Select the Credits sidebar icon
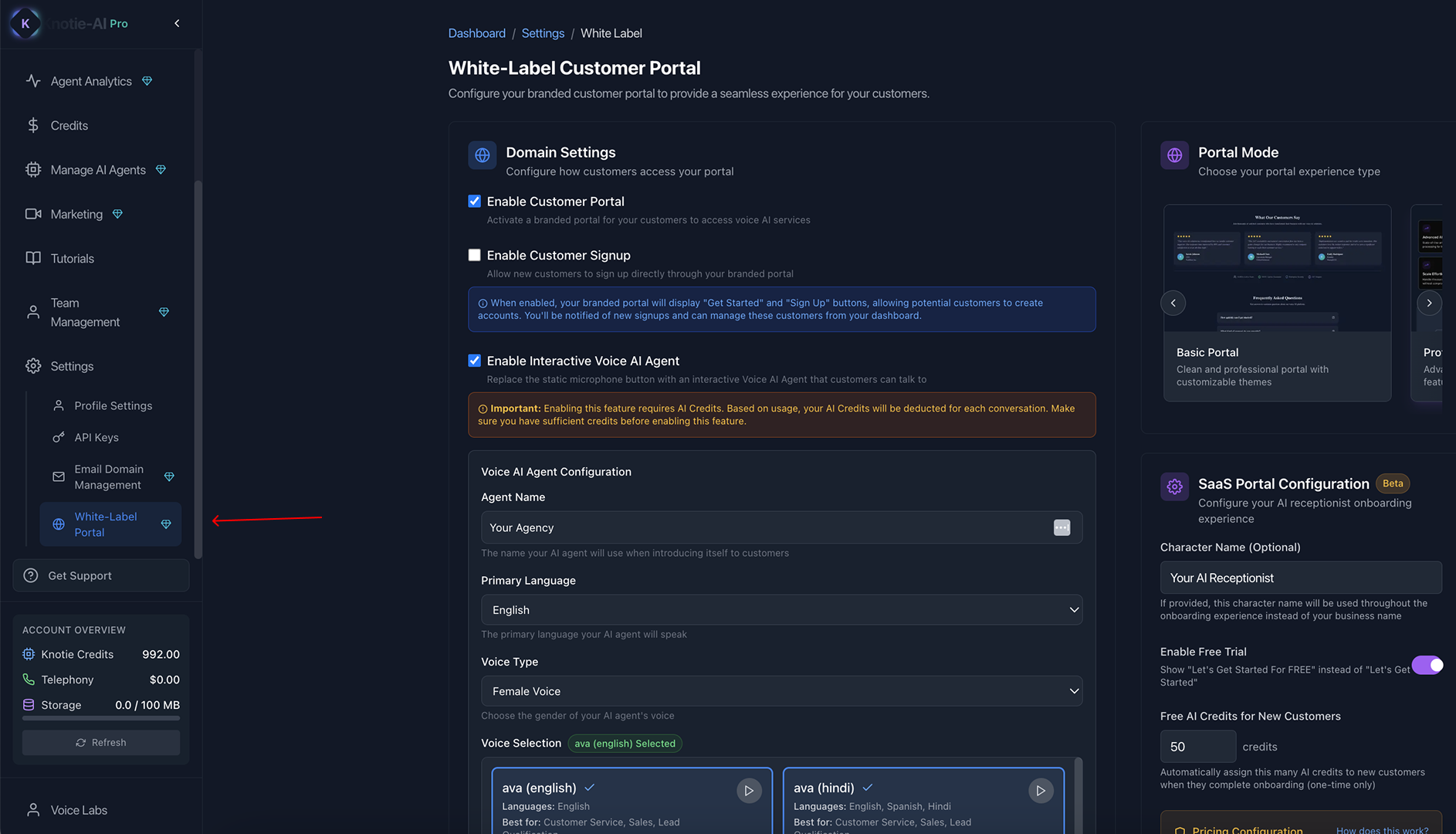The width and height of the screenshot is (1456, 834). point(69,125)
